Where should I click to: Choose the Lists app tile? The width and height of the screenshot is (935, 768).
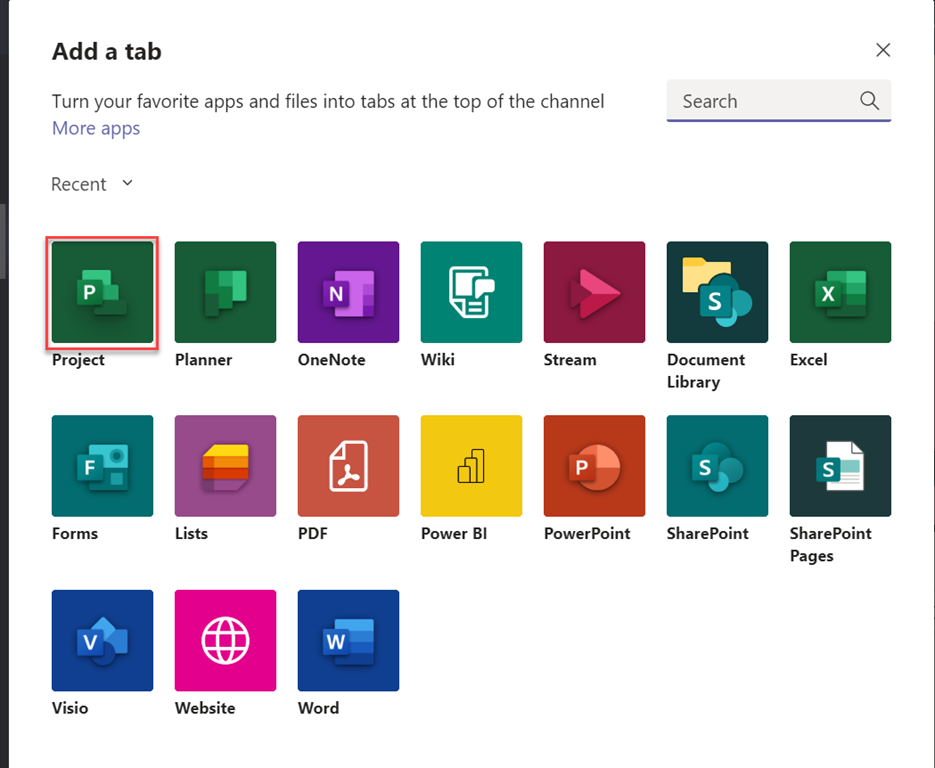tap(225, 466)
